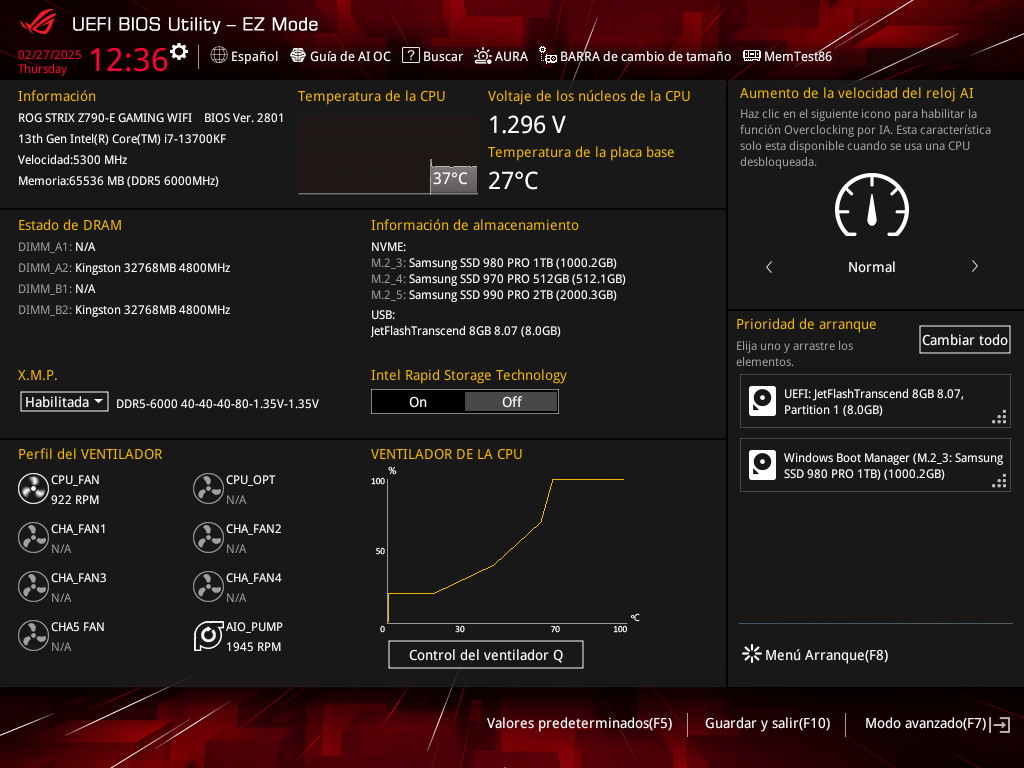Launch MemTest86 from the top bar
Viewport: 1024px width, 768px height.
[x=788, y=56]
